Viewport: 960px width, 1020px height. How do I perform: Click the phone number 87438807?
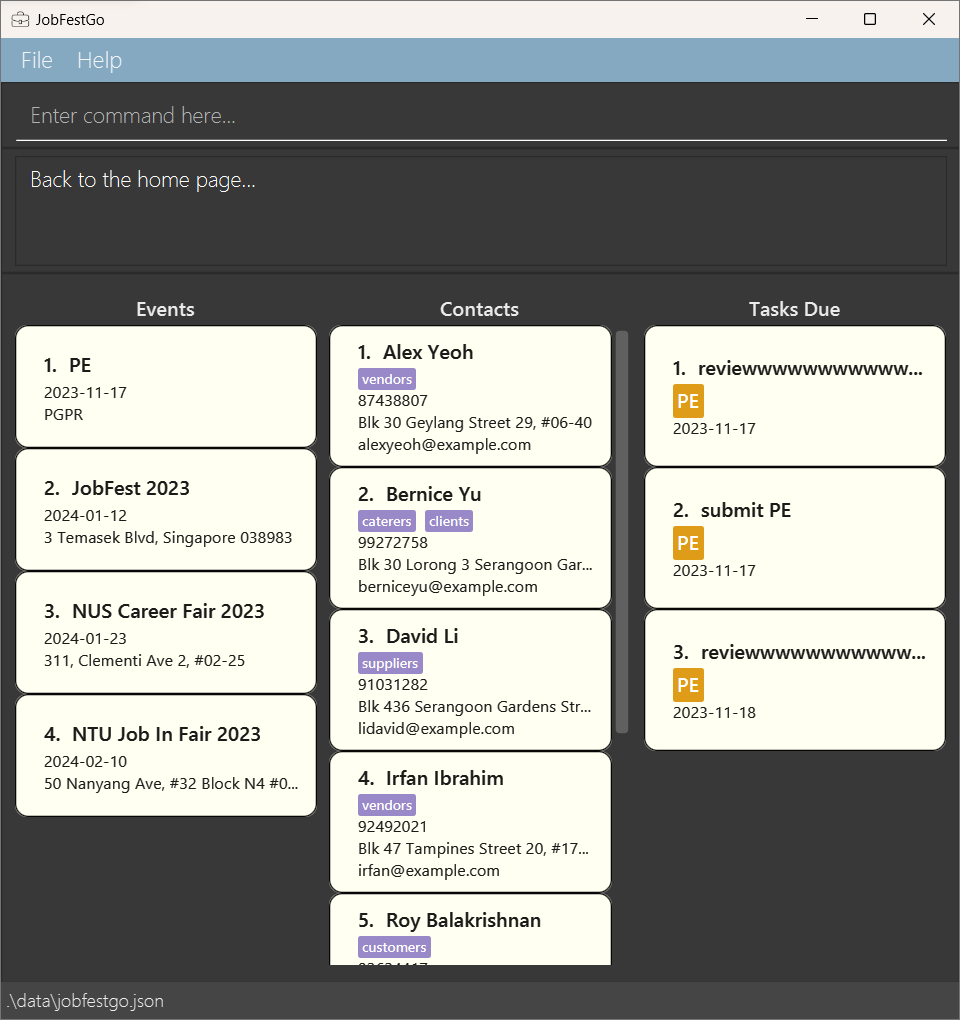(x=393, y=401)
